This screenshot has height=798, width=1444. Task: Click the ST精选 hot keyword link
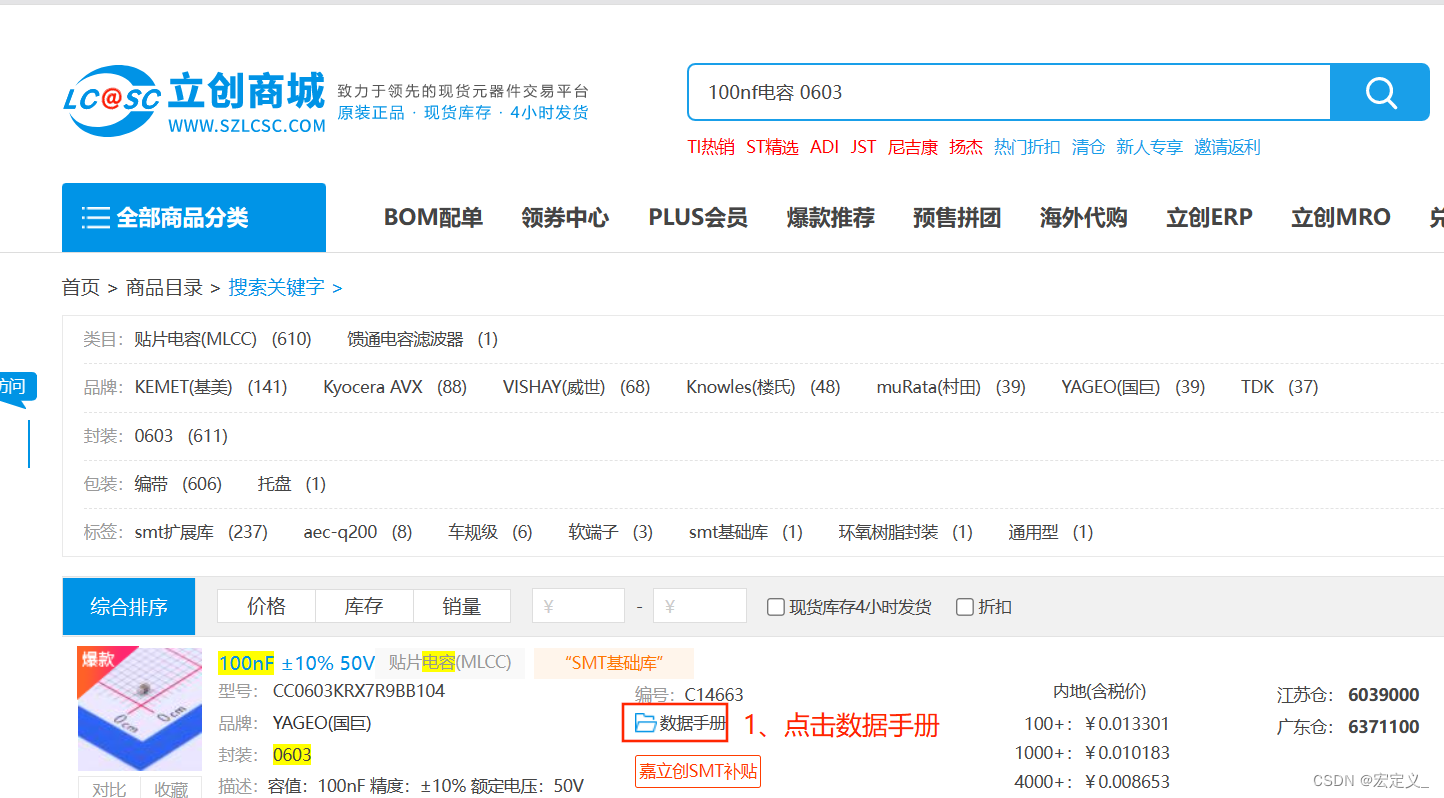(772, 147)
